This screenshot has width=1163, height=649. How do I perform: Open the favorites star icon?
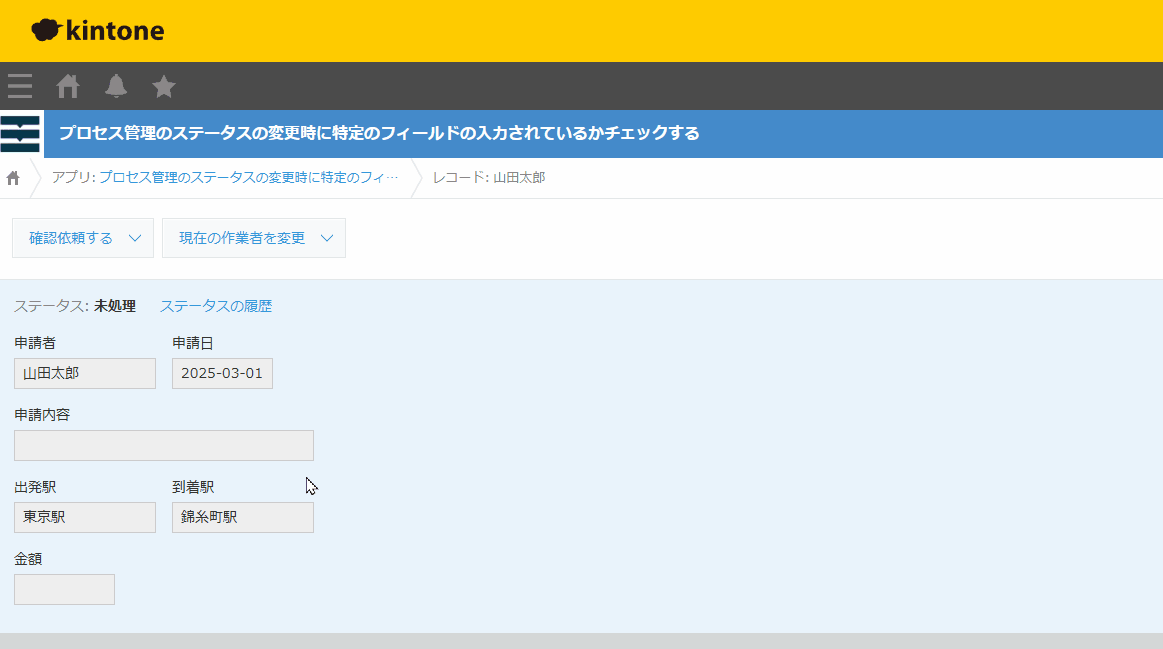(x=164, y=87)
